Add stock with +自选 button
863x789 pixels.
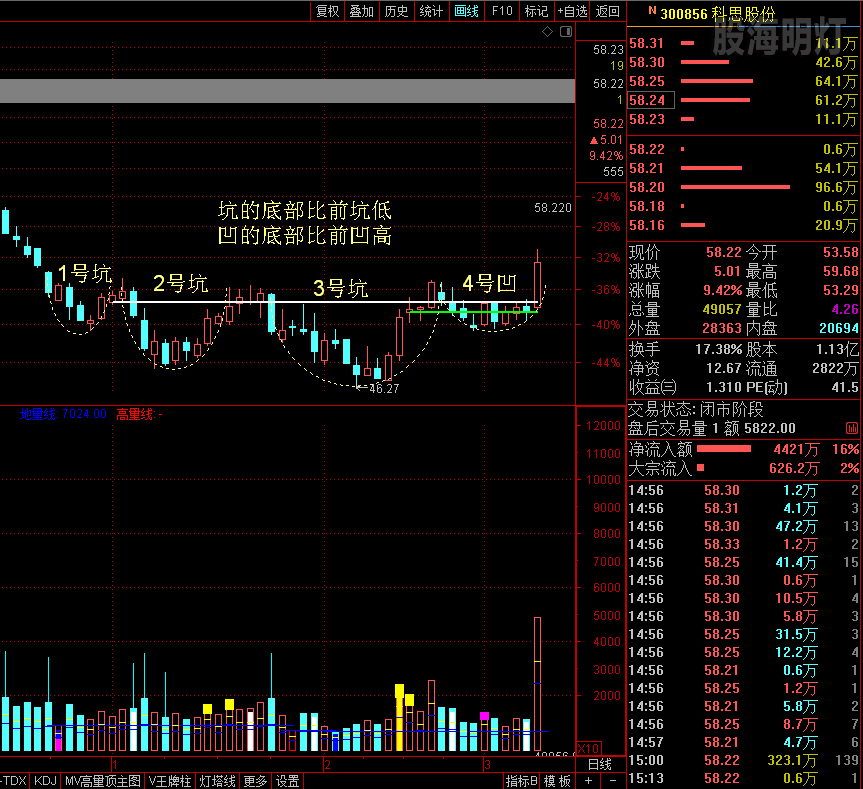(572, 11)
